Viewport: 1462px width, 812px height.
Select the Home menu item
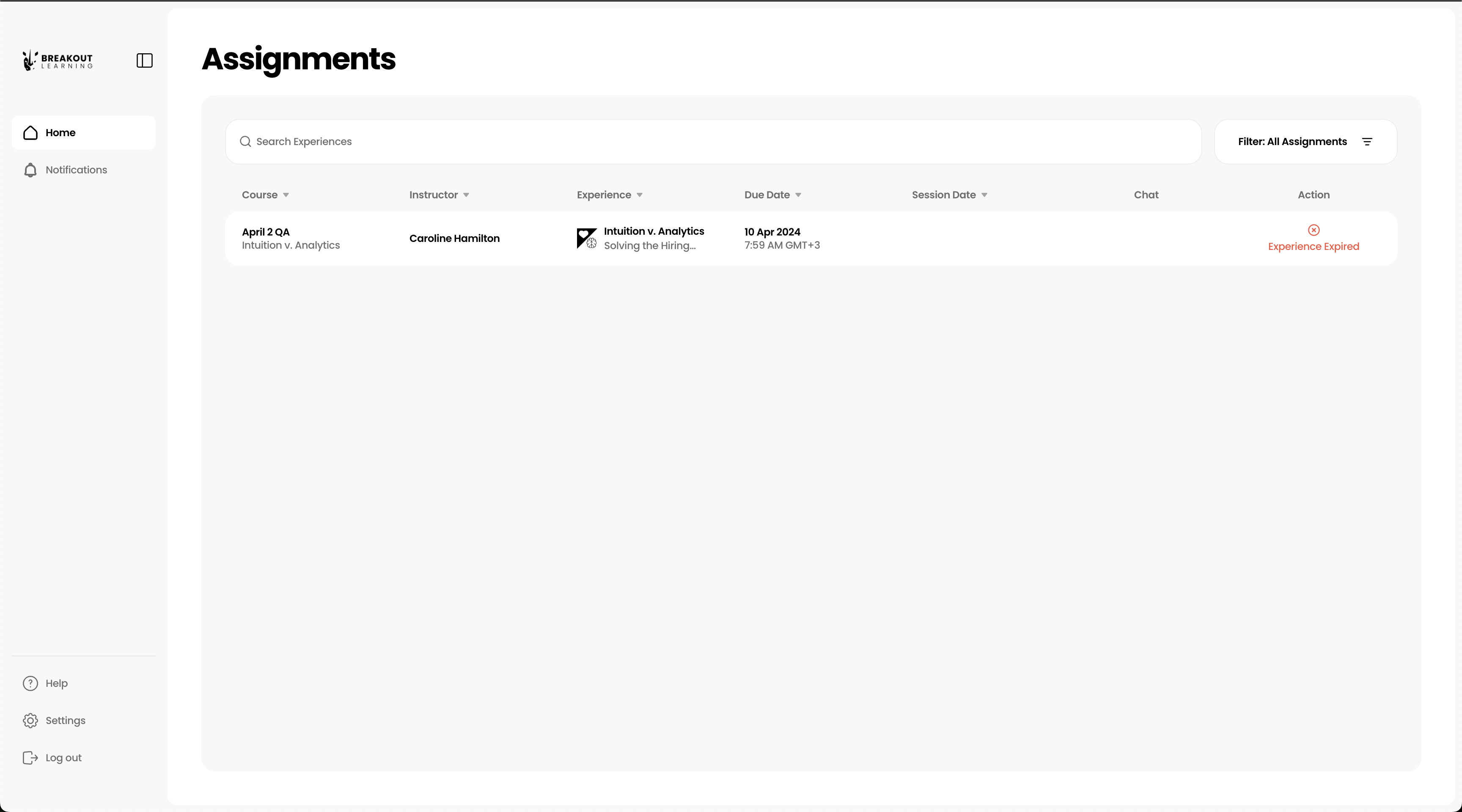tap(83, 133)
